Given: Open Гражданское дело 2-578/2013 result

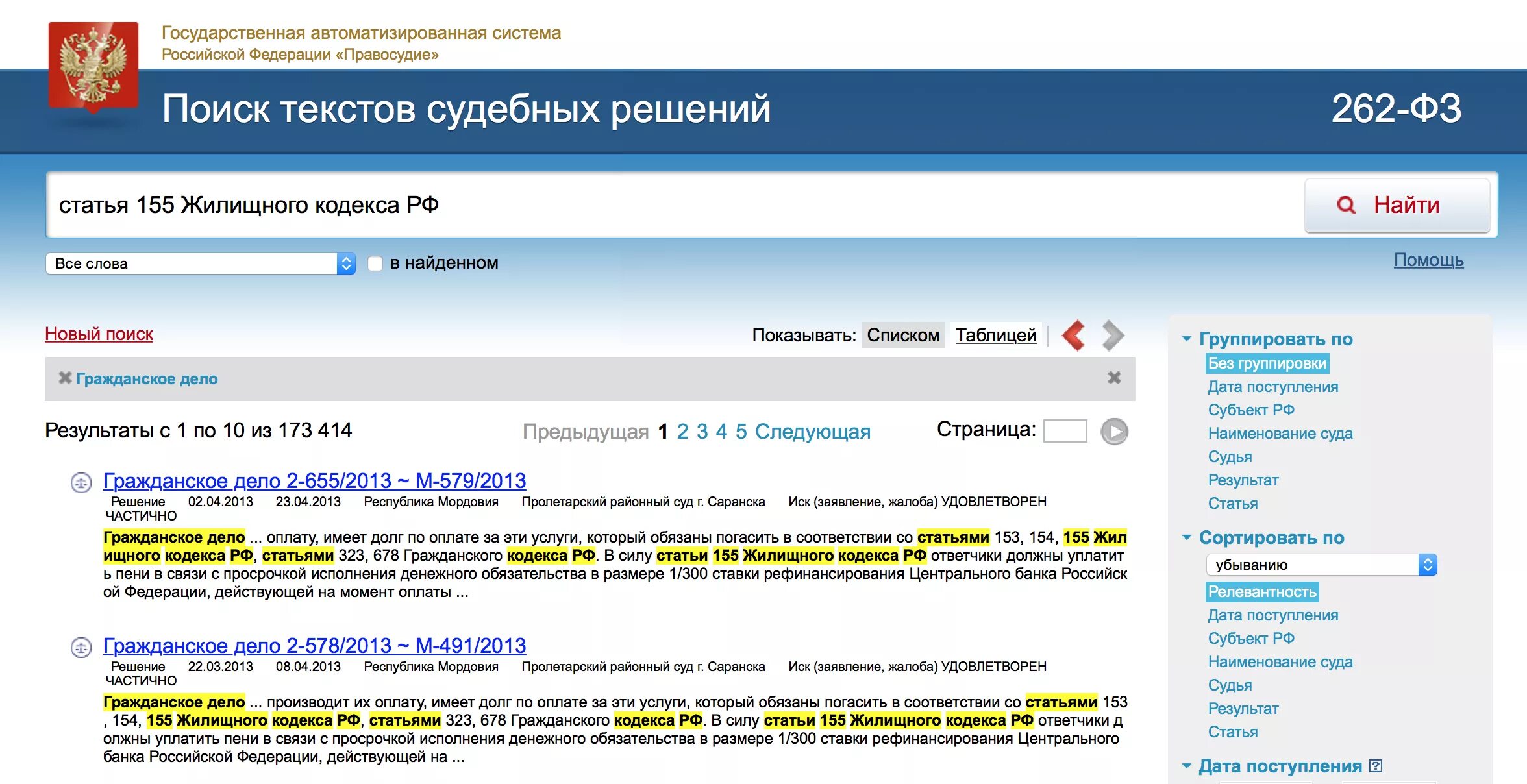Looking at the screenshot, I should pos(314,646).
